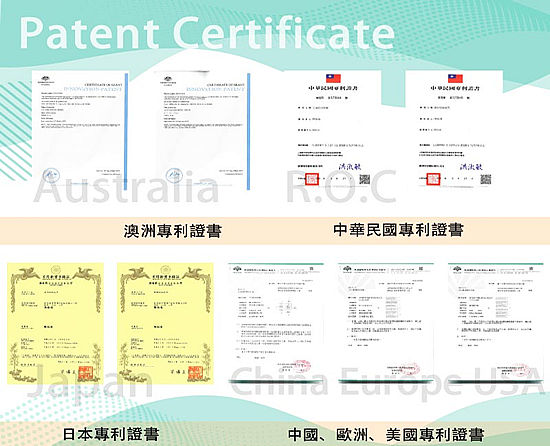550x446 pixels.
Task: Click the QR code on second R.O.C. certificate
Action: [x=486, y=179]
